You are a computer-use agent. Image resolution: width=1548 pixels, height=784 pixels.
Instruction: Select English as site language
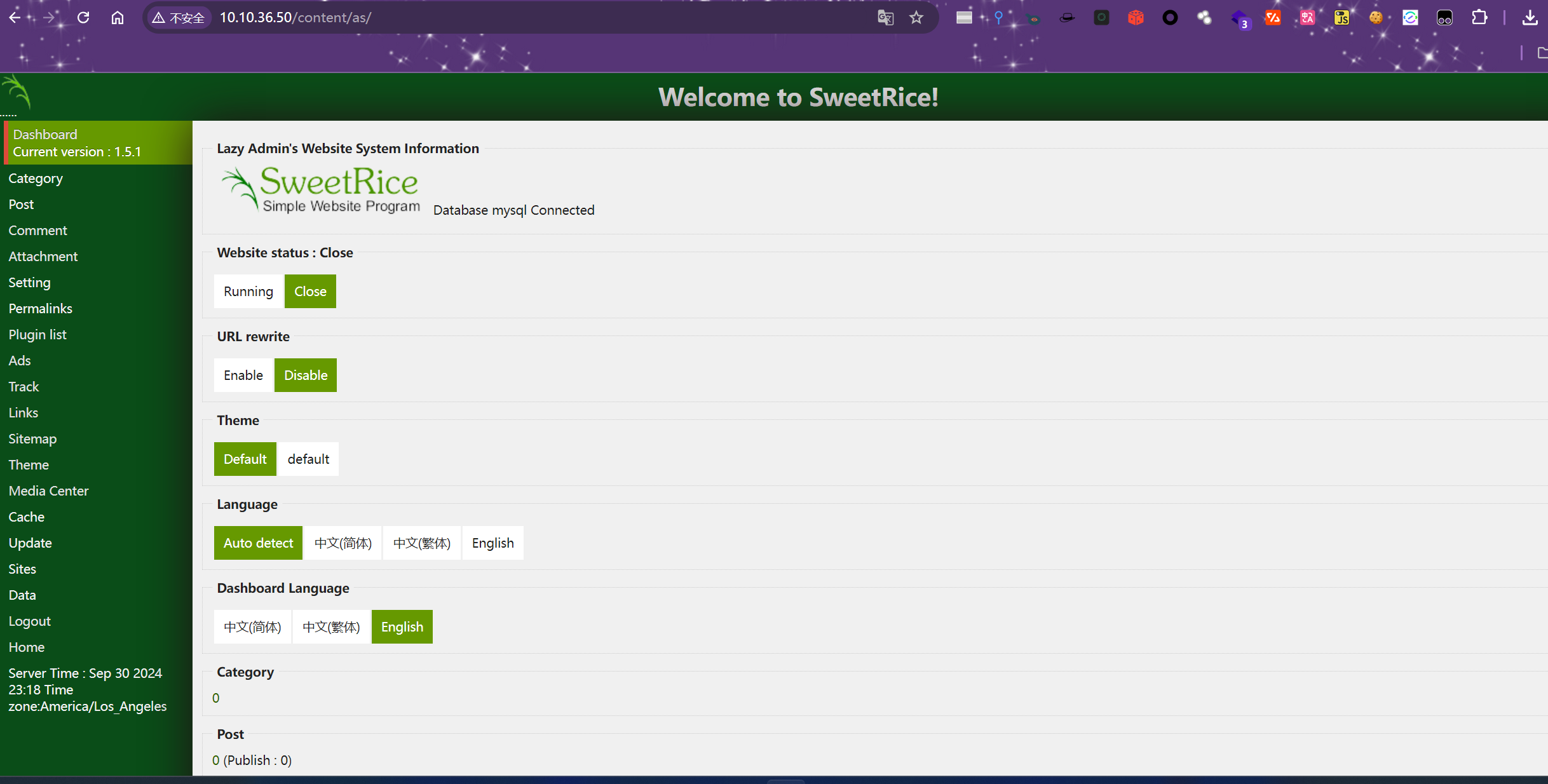click(492, 543)
